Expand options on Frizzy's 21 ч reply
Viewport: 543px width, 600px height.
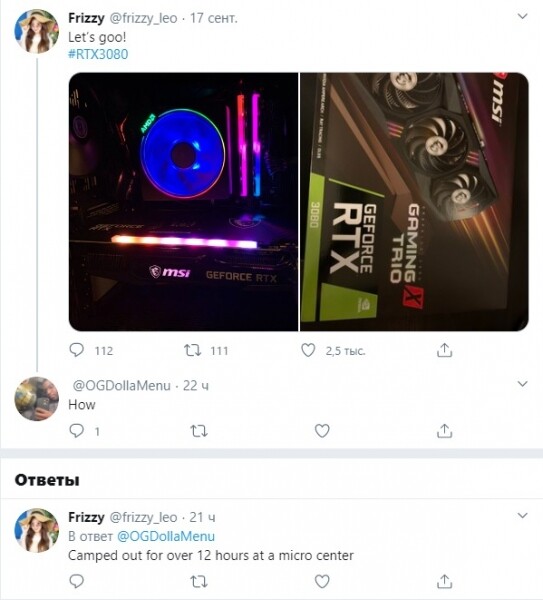(x=522, y=515)
